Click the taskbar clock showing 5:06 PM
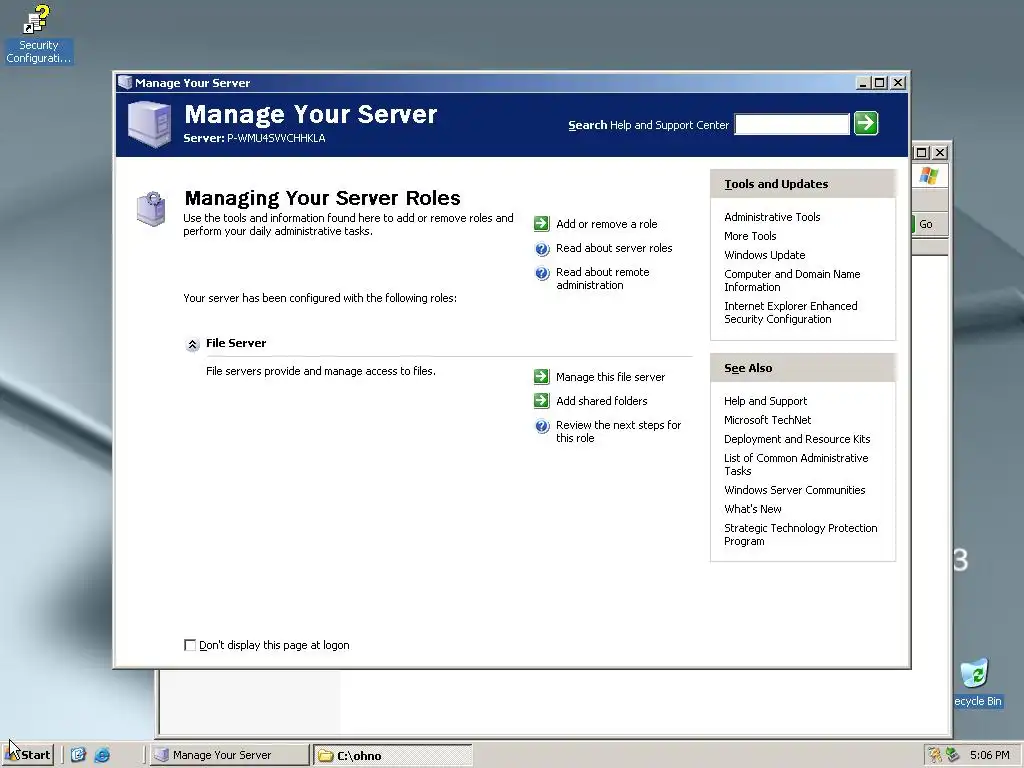1024x768 pixels. click(989, 755)
